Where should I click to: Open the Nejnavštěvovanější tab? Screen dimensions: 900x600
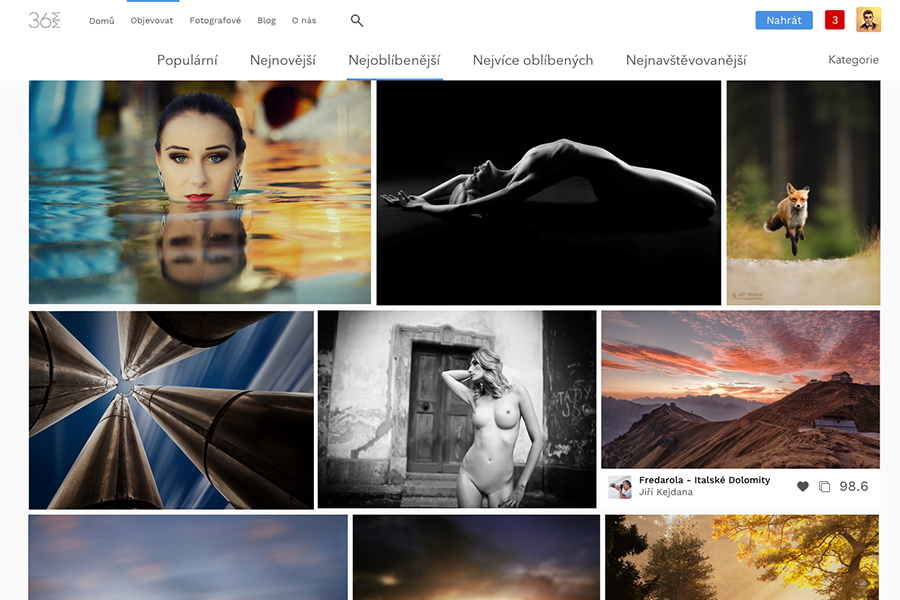686,60
